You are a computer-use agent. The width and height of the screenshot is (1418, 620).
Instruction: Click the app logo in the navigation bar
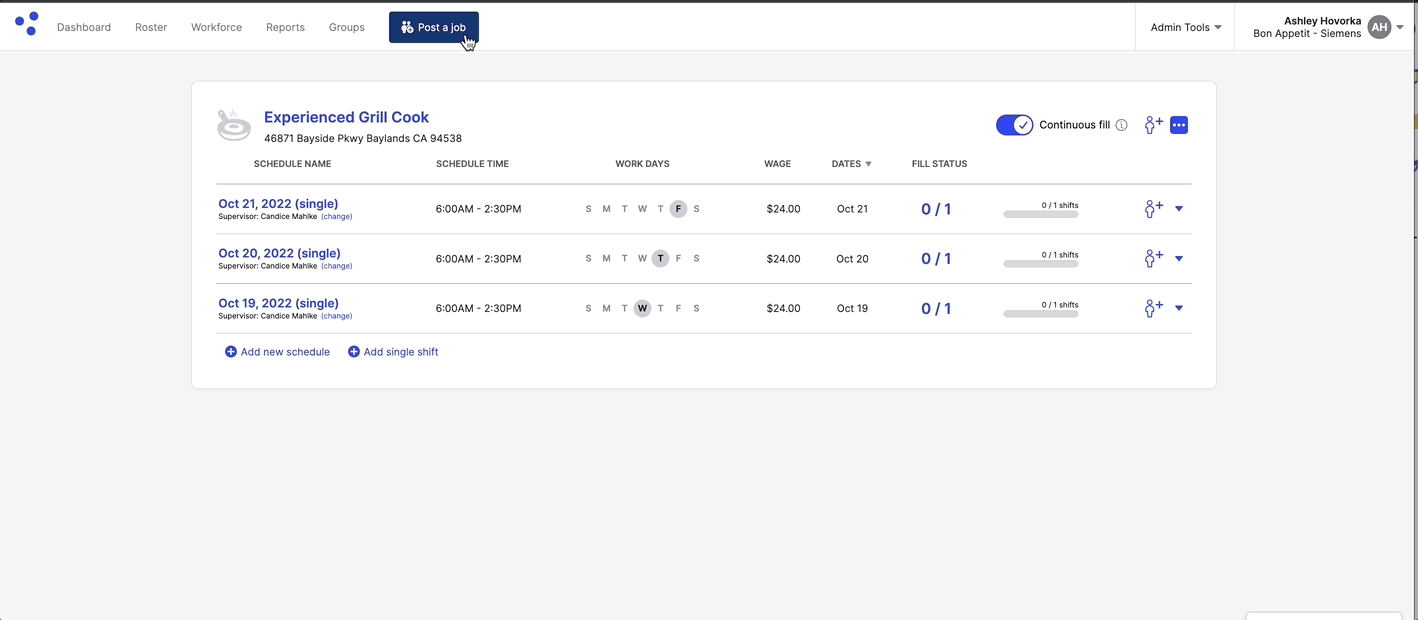click(27, 24)
